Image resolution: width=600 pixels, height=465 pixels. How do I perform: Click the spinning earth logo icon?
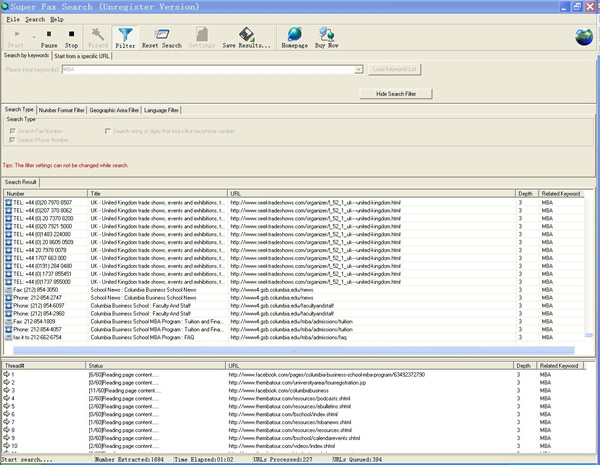pyautogui.click(x=584, y=37)
